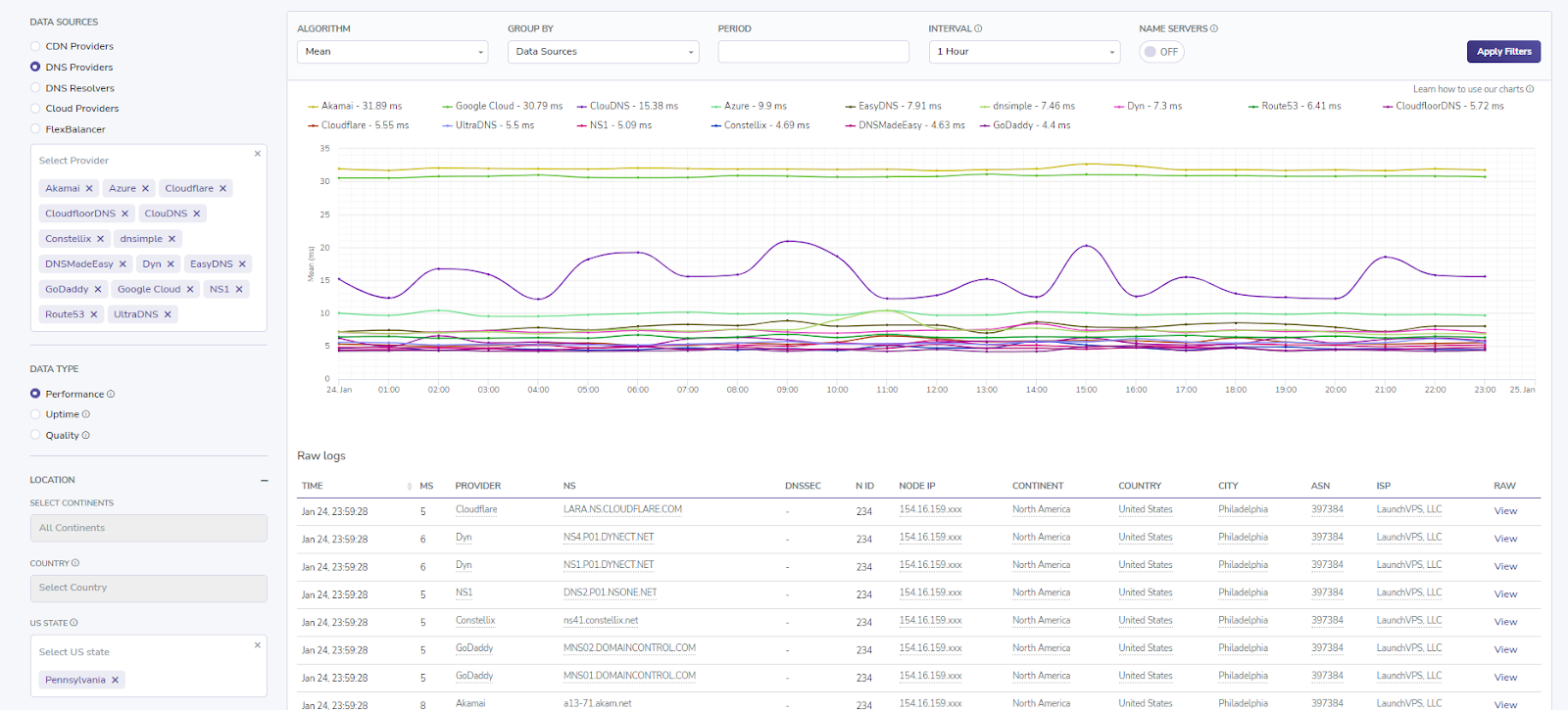
Task: Apply the selected filters
Action: (1503, 52)
